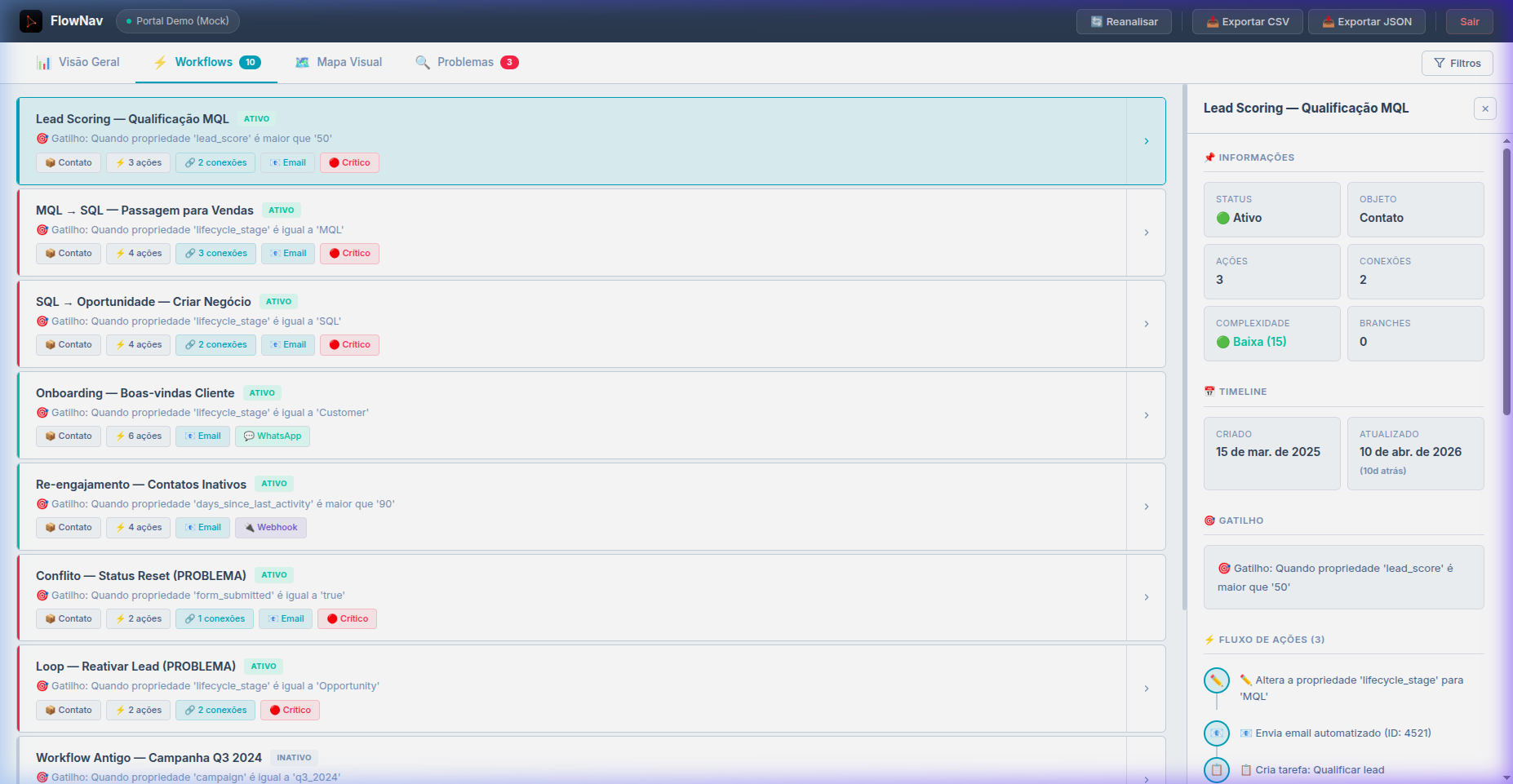This screenshot has width=1513, height=784.
Task: Expand the Onboarding Boas-vindas Cliente chevron
Action: (1146, 415)
